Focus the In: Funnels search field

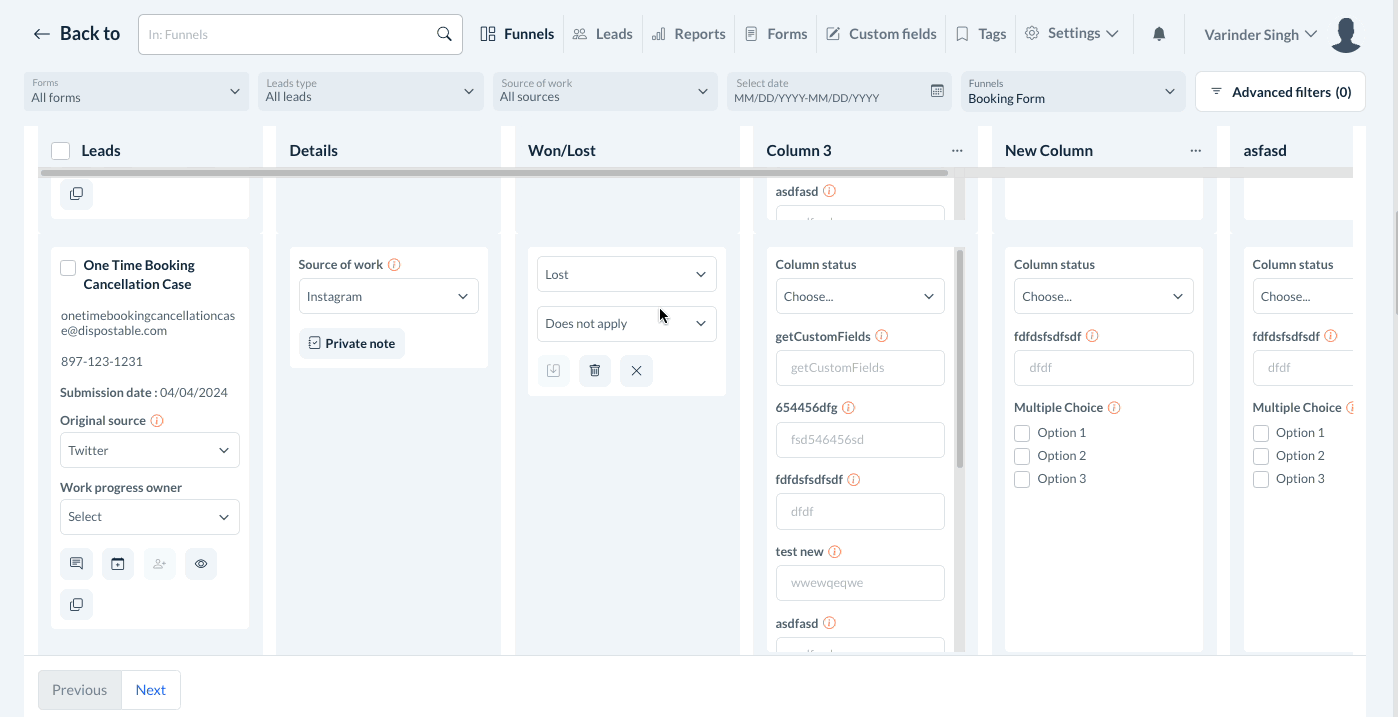288,34
